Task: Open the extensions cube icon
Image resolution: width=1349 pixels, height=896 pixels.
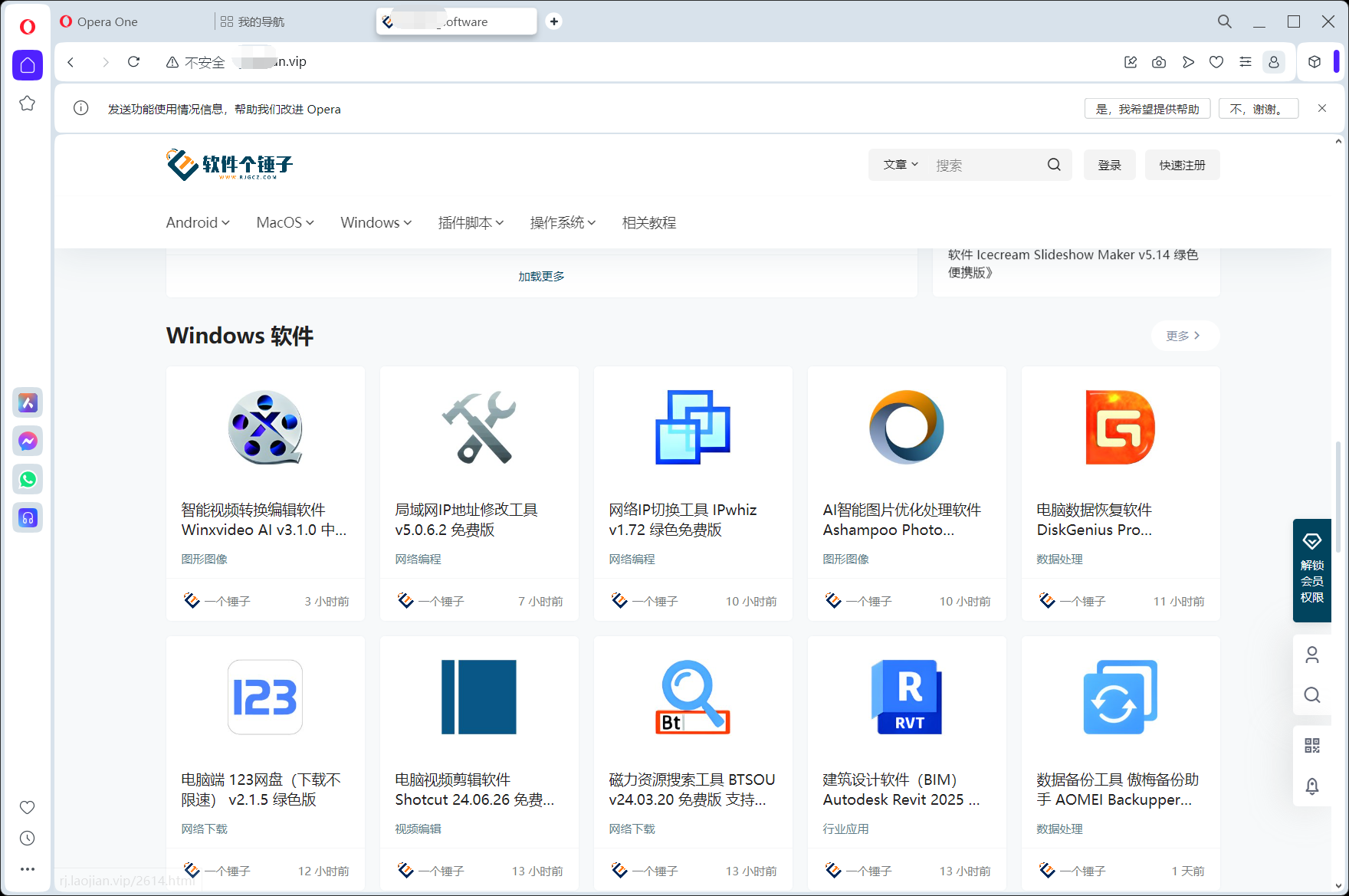Action: (1315, 62)
